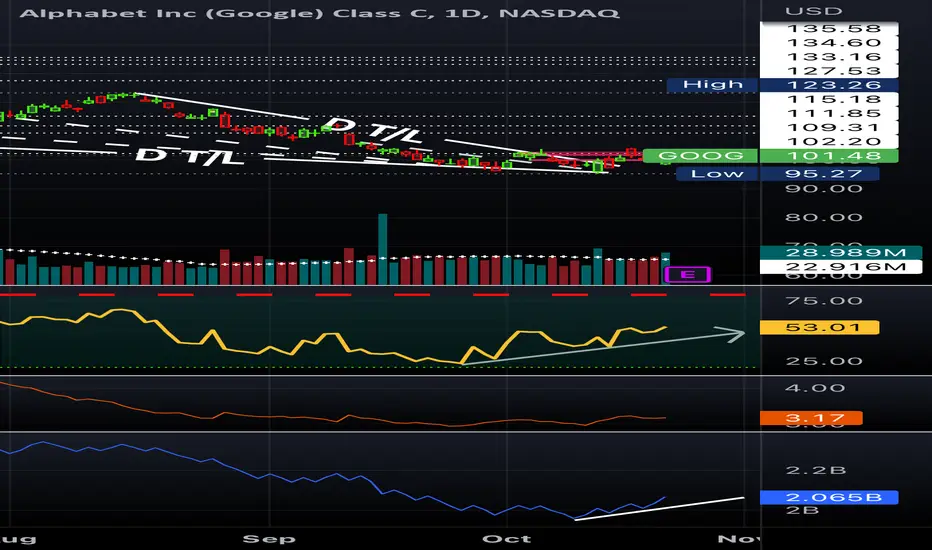Click the 2.2B axis value
Screen dimensions: 932x550
(x=816, y=471)
